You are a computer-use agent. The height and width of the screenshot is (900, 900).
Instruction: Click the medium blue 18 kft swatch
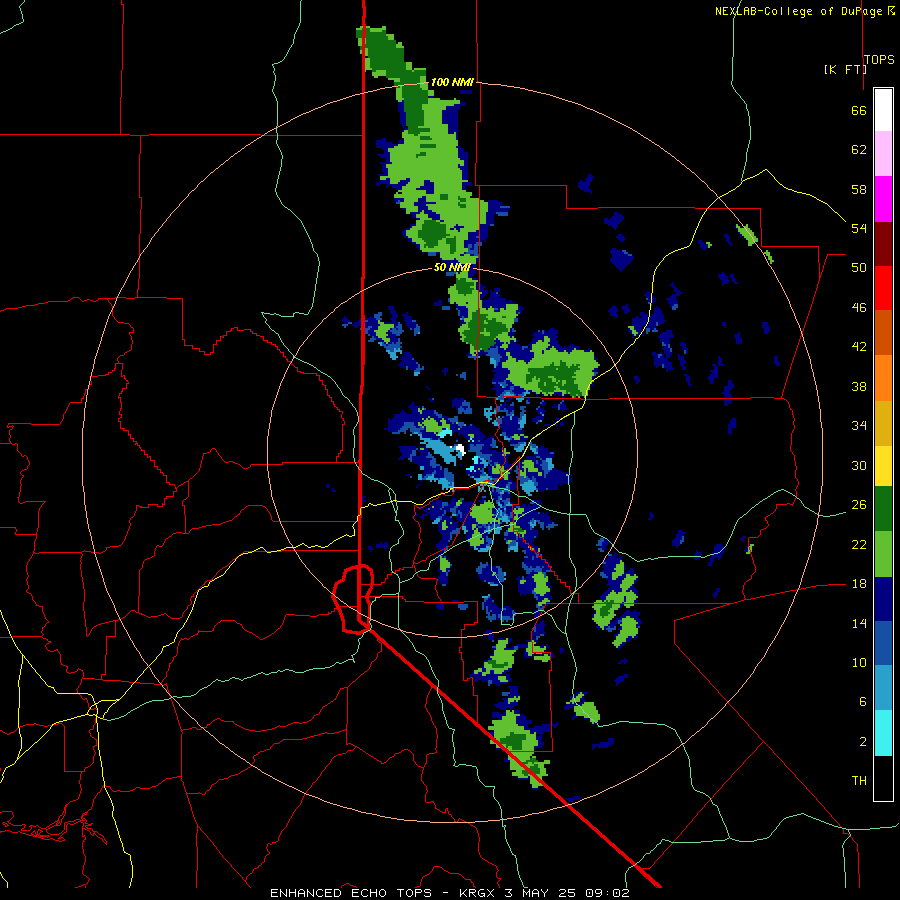pos(883,643)
